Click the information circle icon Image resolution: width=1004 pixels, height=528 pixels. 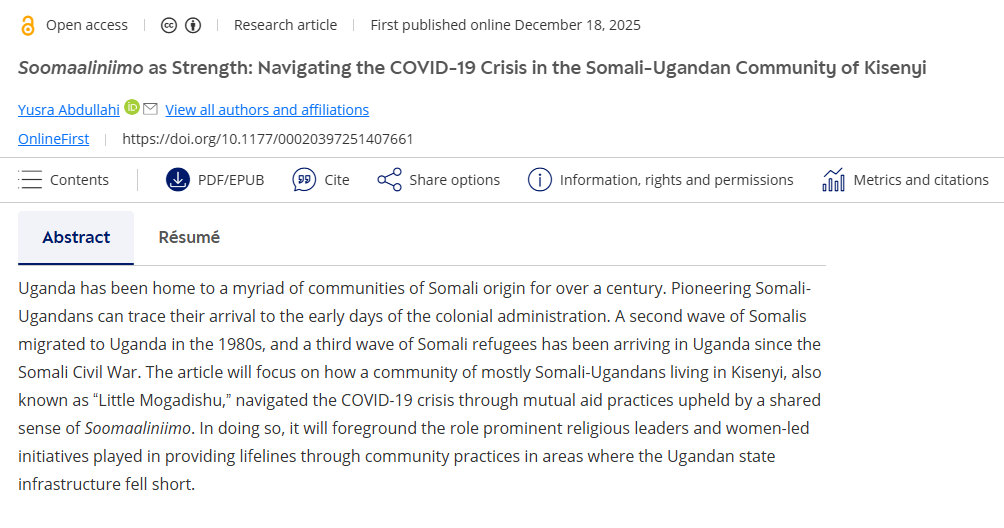pyautogui.click(x=539, y=180)
